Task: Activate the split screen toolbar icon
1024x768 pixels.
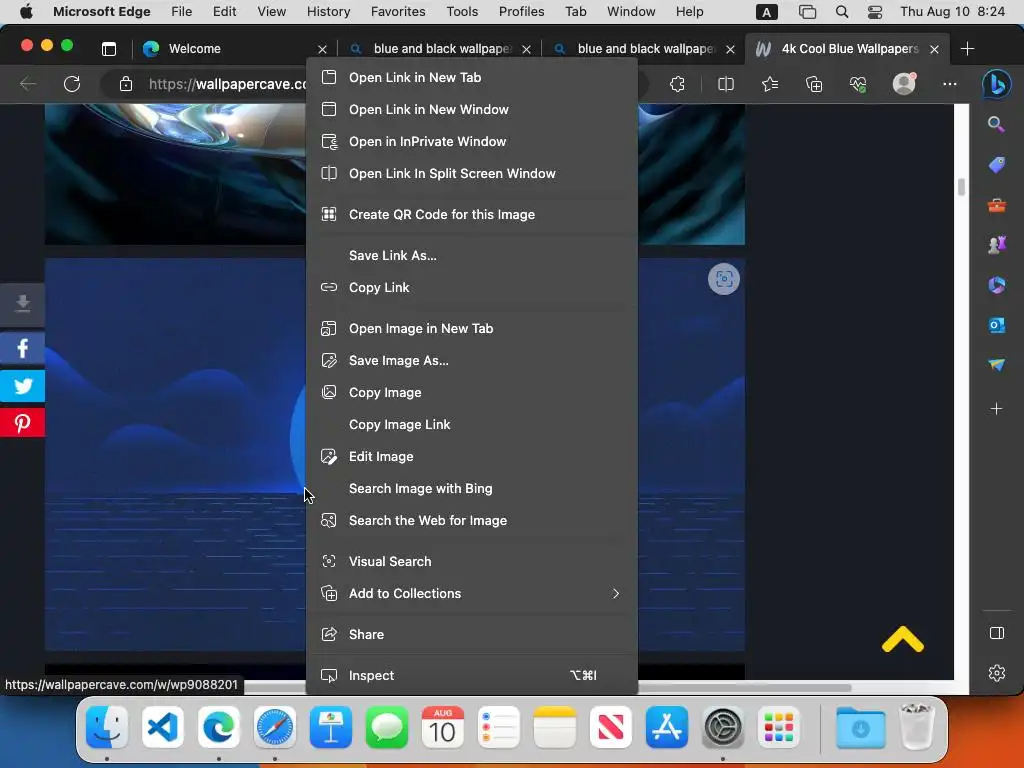Action: pyautogui.click(x=726, y=84)
